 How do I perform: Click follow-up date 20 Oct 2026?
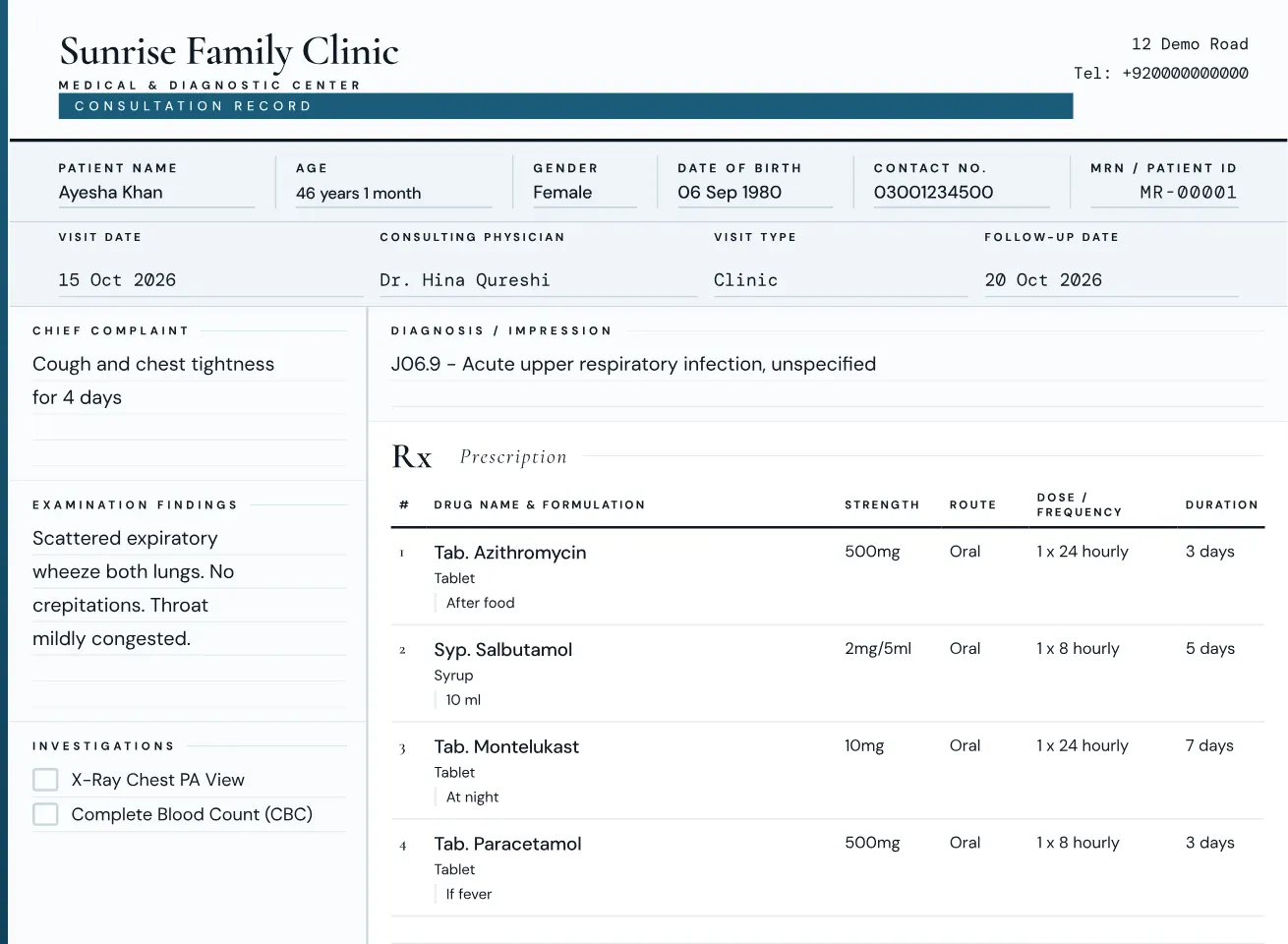pos(1111,280)
